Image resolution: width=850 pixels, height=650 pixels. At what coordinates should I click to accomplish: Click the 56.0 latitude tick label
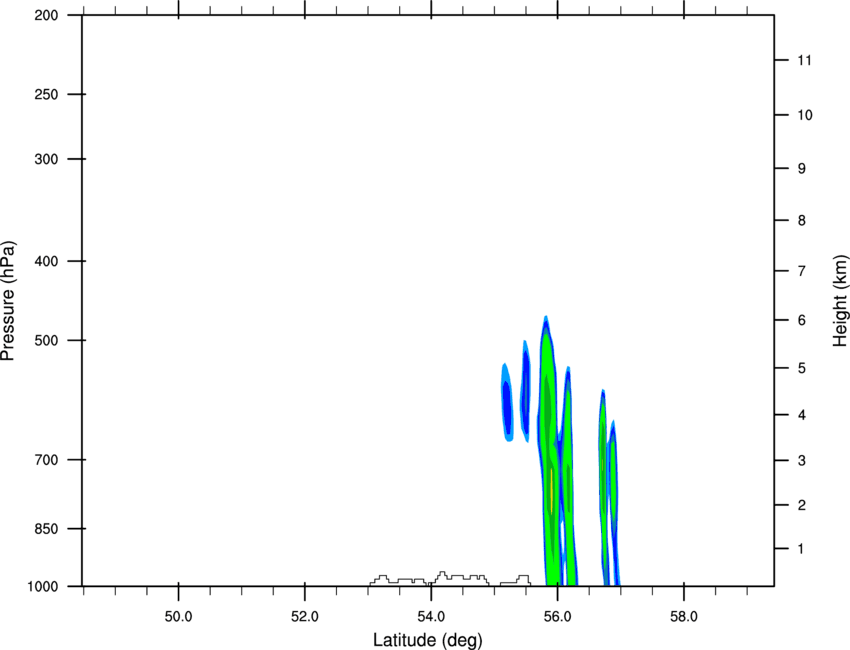pos(557,617)
